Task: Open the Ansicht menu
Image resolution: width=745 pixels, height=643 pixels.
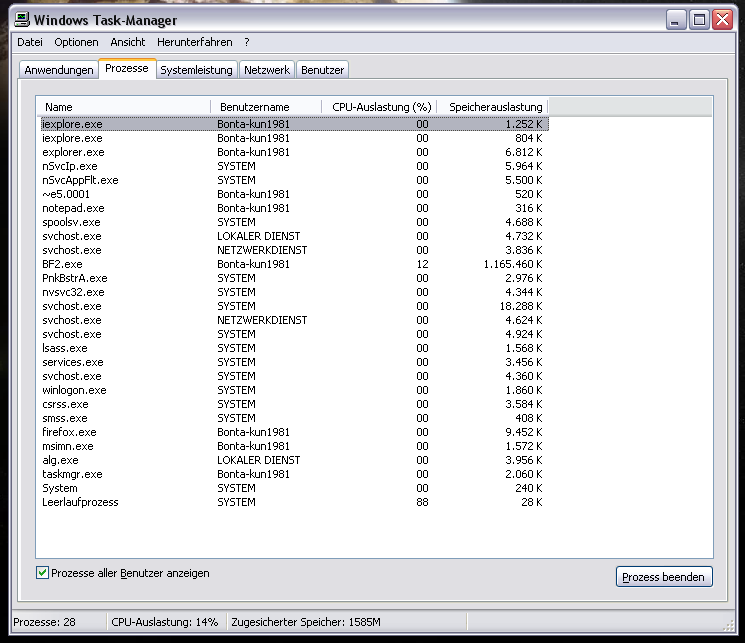Action: [128, 42]
